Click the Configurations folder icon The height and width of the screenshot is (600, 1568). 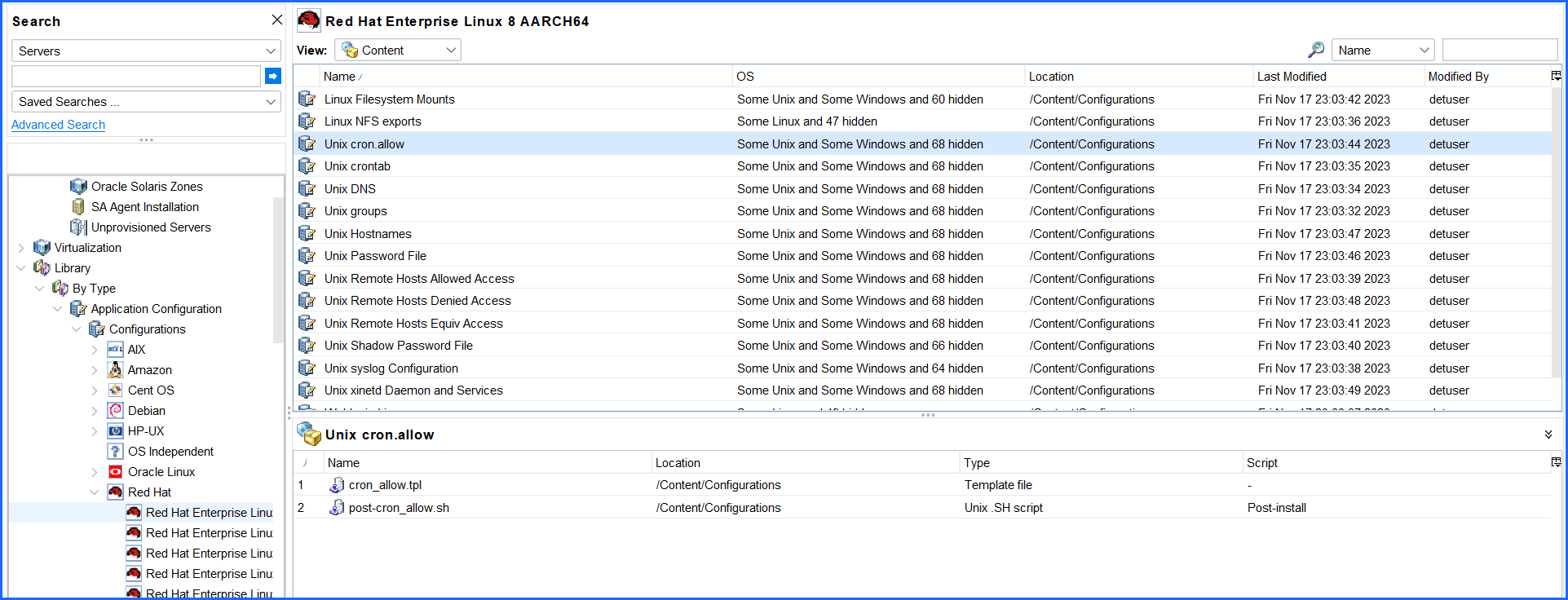coord(96,329)
